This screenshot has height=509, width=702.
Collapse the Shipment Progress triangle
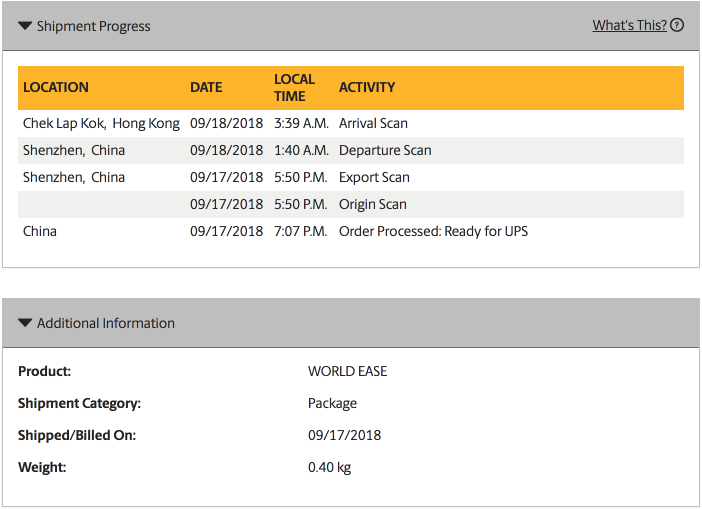coord(25,26)
